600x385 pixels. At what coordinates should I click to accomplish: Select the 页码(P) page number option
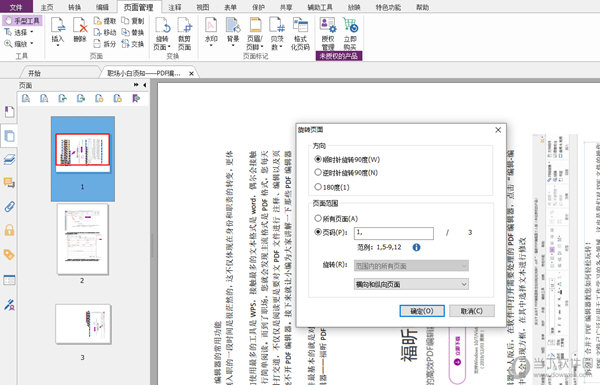(331, 232)
